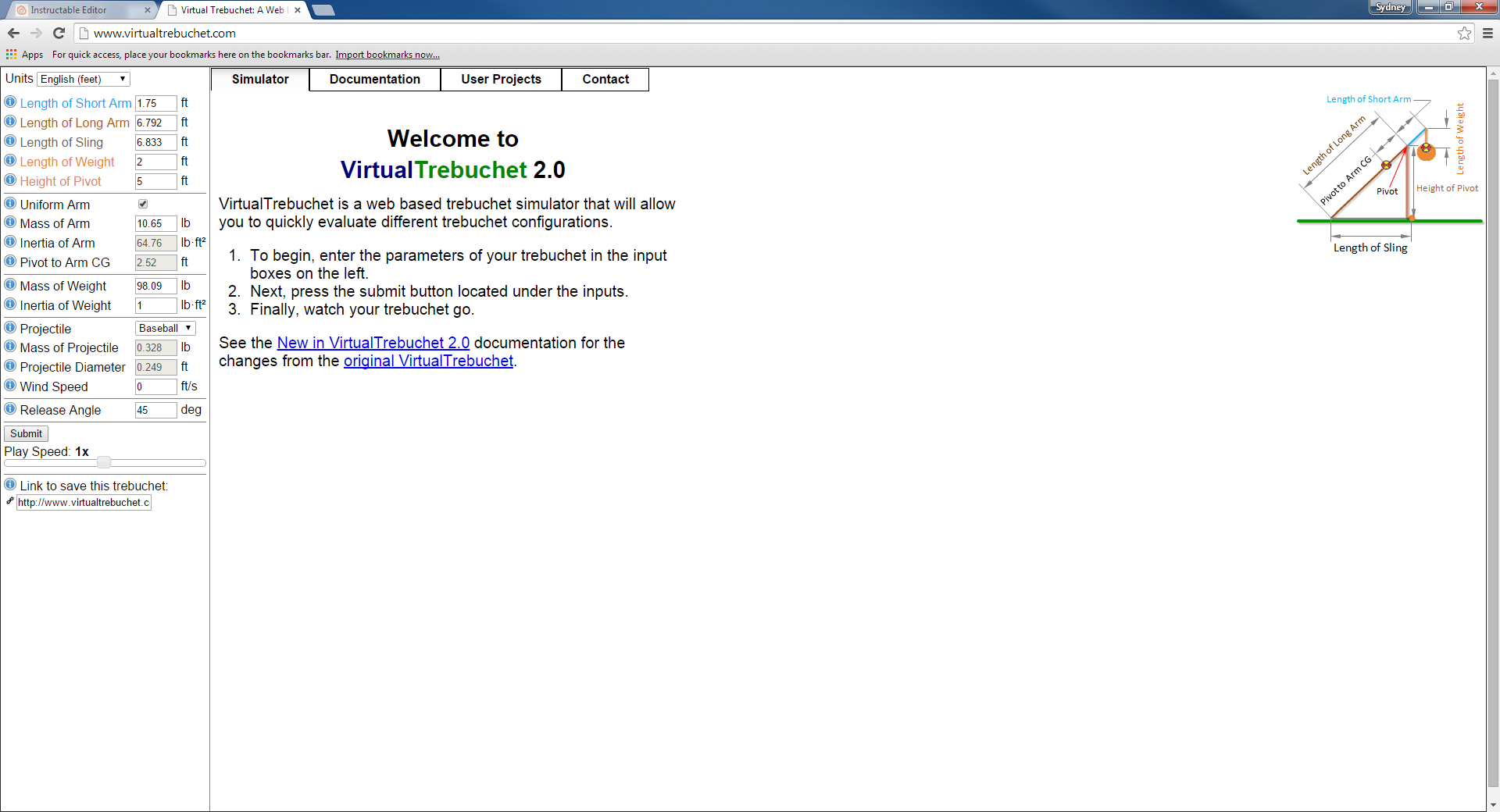Open the Chrome menu icon
Image resolution: width=1500 pixels, height=812 pixels.
coord(1487,33)
